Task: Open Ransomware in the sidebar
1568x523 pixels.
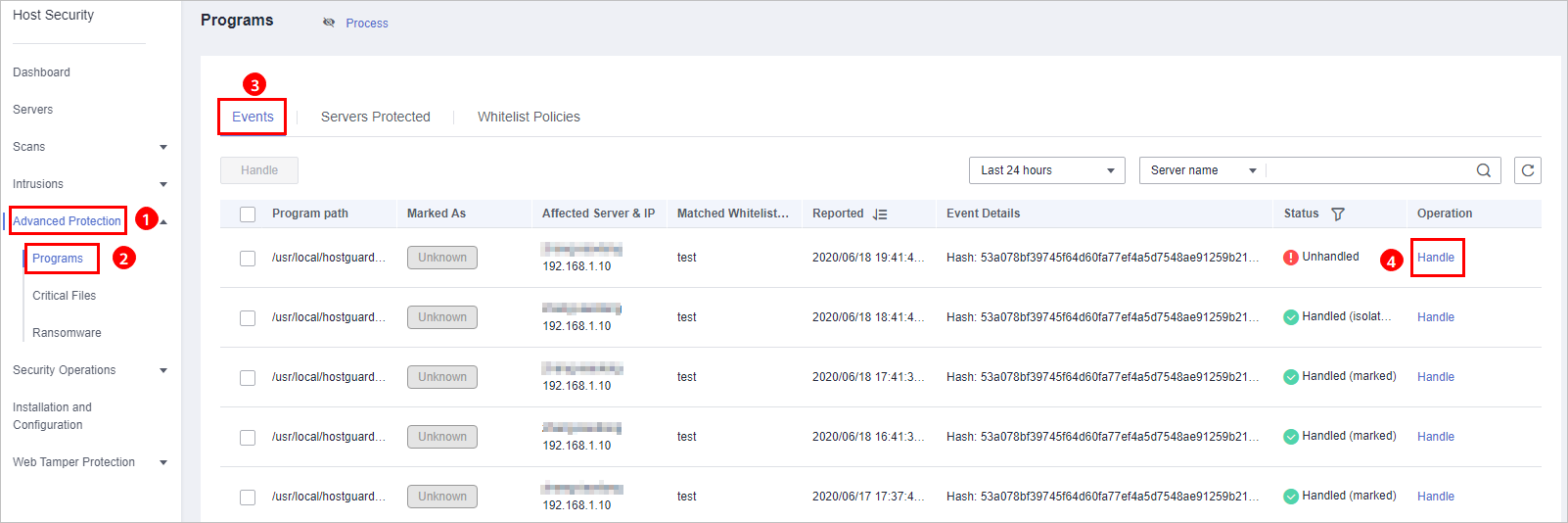Action: (67, 333)
